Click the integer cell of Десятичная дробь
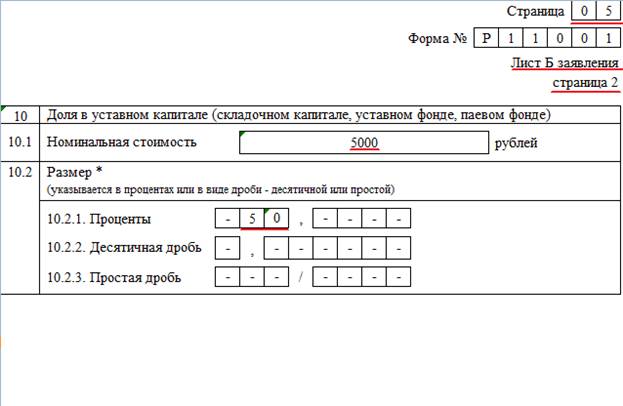Viewport: 623px width, 406px height. [x=228, y=248]
